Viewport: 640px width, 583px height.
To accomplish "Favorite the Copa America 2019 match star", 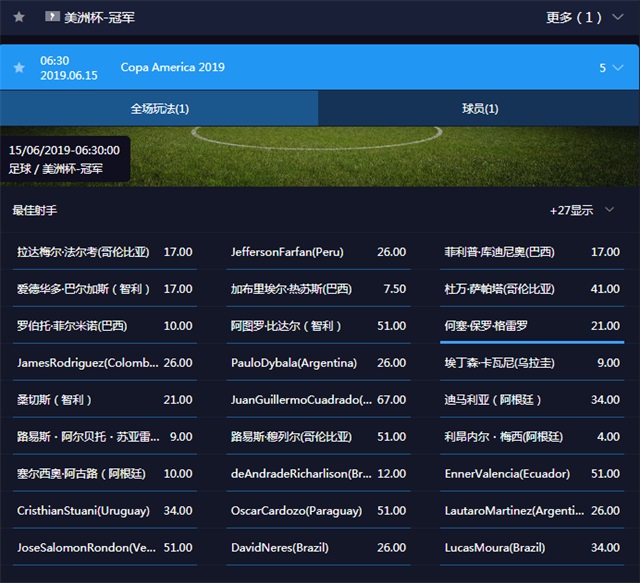I will [x=19, y=68].
